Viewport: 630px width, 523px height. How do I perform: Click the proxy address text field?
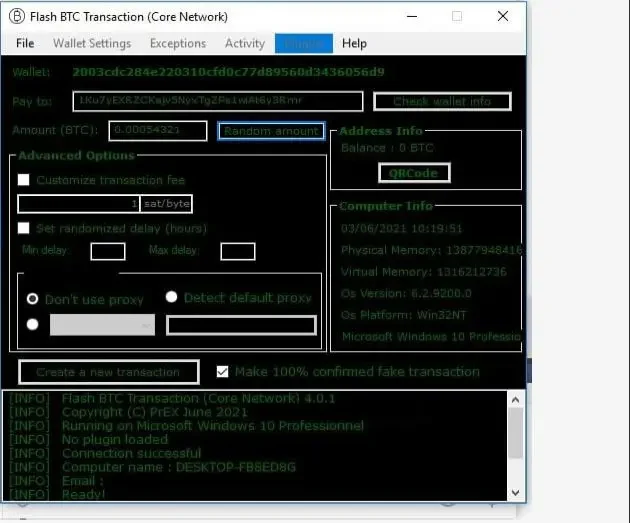tap(241, 325)
